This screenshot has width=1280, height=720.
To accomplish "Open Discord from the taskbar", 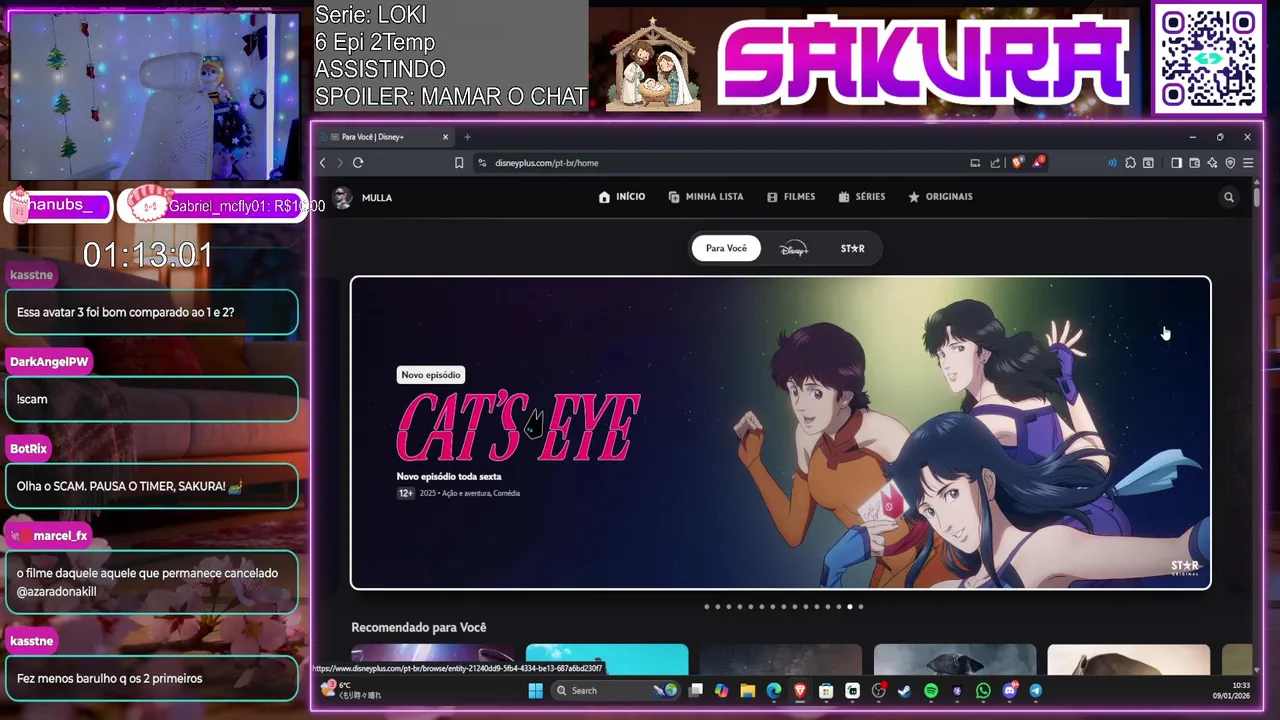I will click(x=1010, y=690).
